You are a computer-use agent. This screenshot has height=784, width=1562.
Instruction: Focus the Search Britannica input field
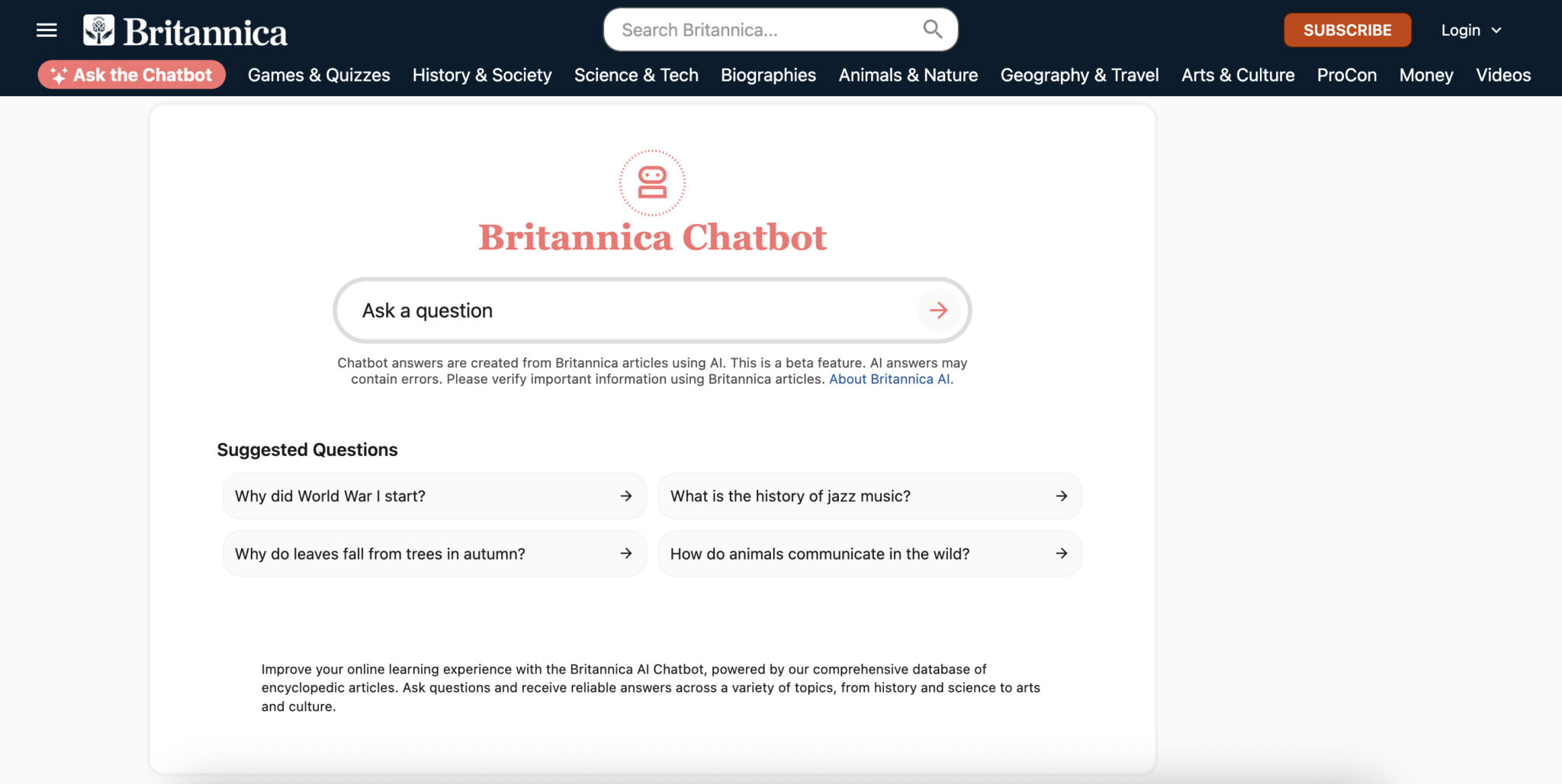[x=763, y=30]
